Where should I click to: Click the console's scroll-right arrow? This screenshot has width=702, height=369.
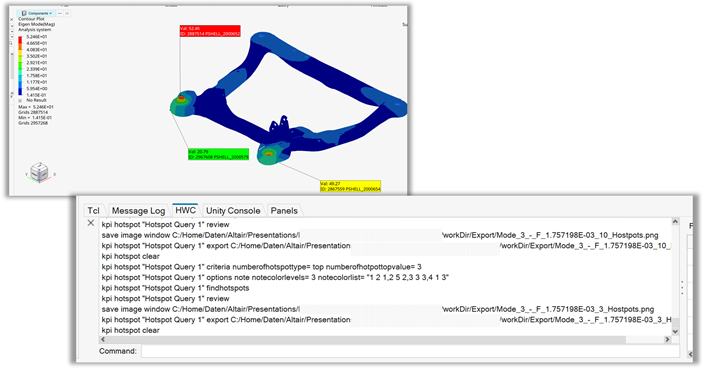click(x=667, y=339)
